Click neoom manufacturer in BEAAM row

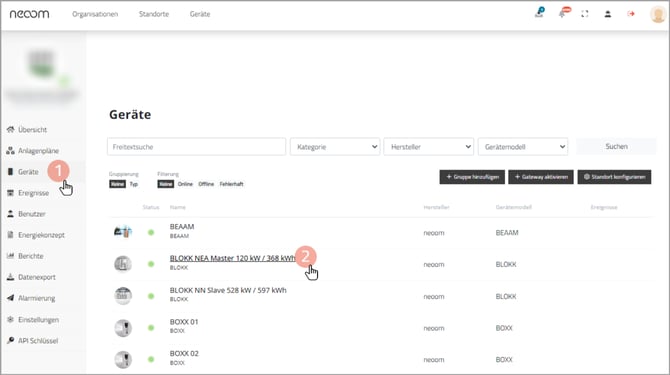click(434, 233)
